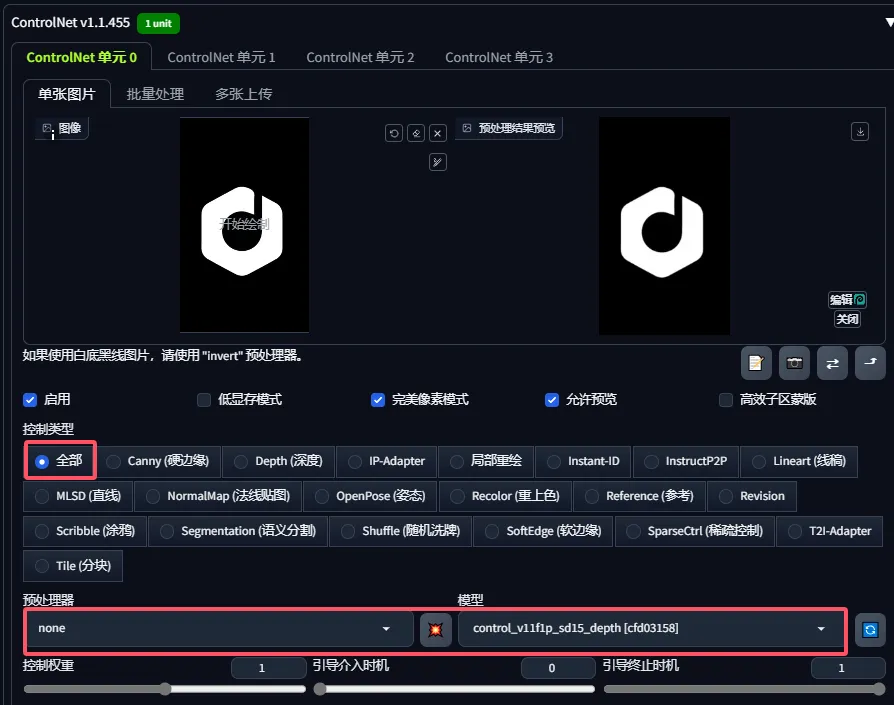The image size is (894, 705).
Task: Select the IP-Adapter control type
Action: point(387,461)
